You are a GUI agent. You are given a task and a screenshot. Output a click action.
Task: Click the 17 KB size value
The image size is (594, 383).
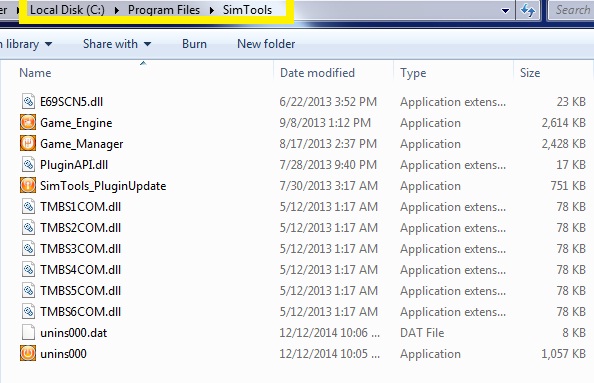tap(571, 165)
